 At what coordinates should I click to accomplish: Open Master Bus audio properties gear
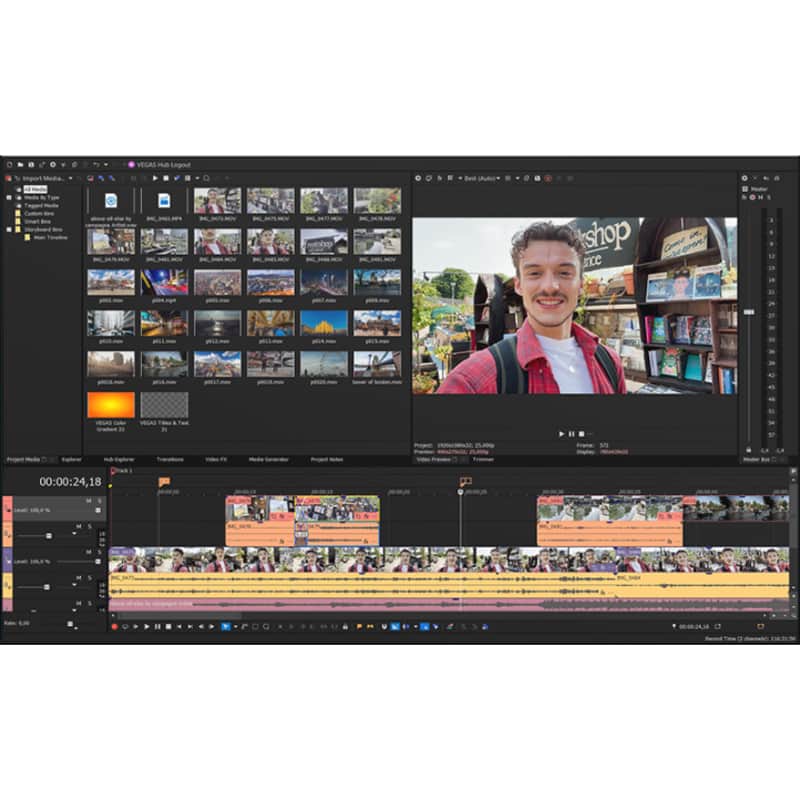click(x=744, y=178)
